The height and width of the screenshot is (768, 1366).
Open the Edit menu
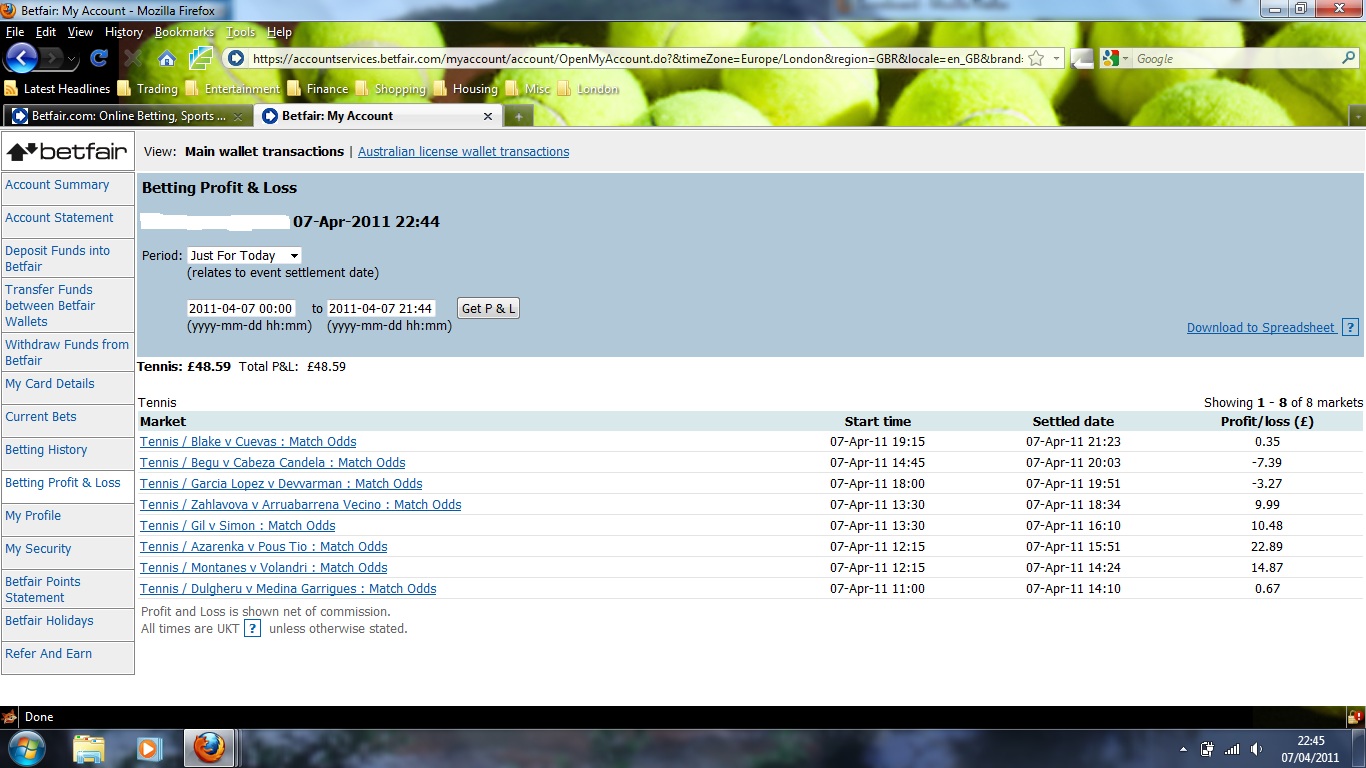46,32
